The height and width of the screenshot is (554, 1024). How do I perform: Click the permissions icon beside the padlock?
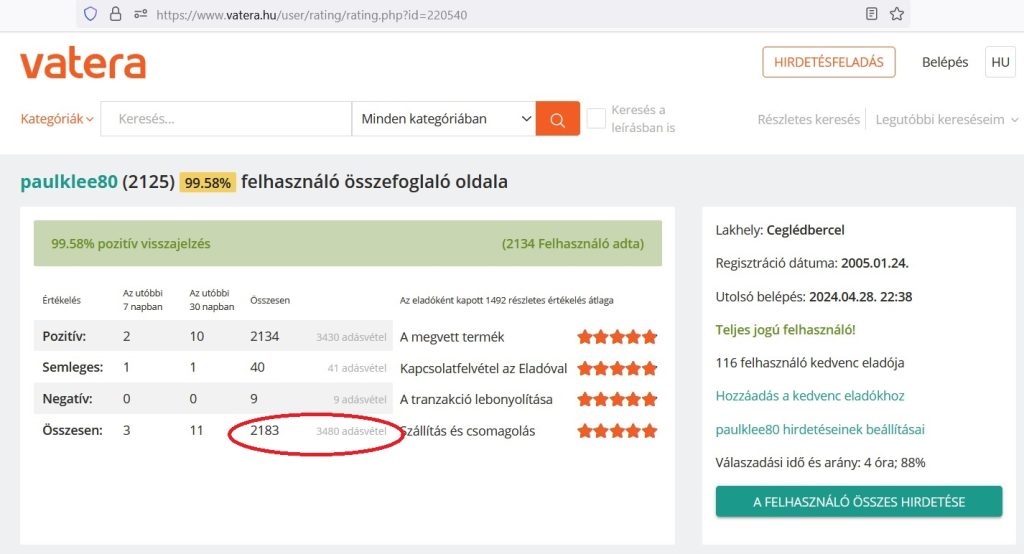point(139,14)
